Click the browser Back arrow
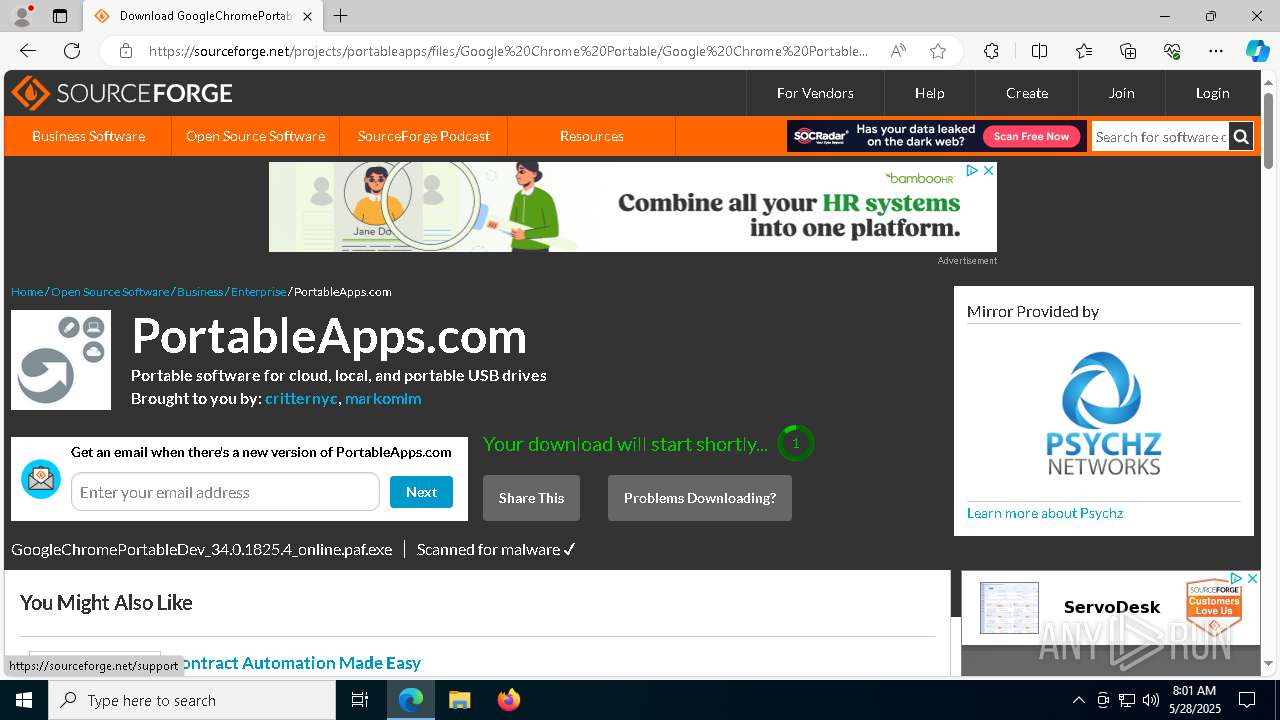1280x720 pixels. click(x=28, y=51)
